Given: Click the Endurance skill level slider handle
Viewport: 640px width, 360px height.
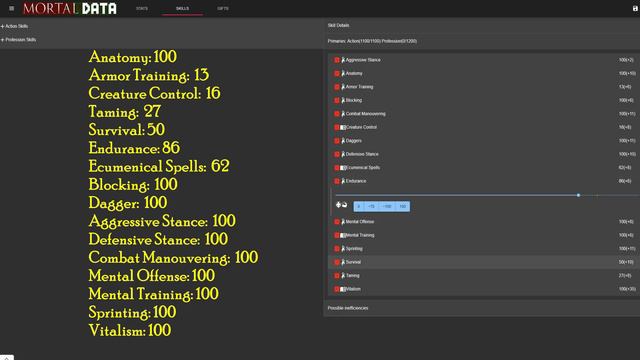Looking at the screenshot, I should 578,196.
